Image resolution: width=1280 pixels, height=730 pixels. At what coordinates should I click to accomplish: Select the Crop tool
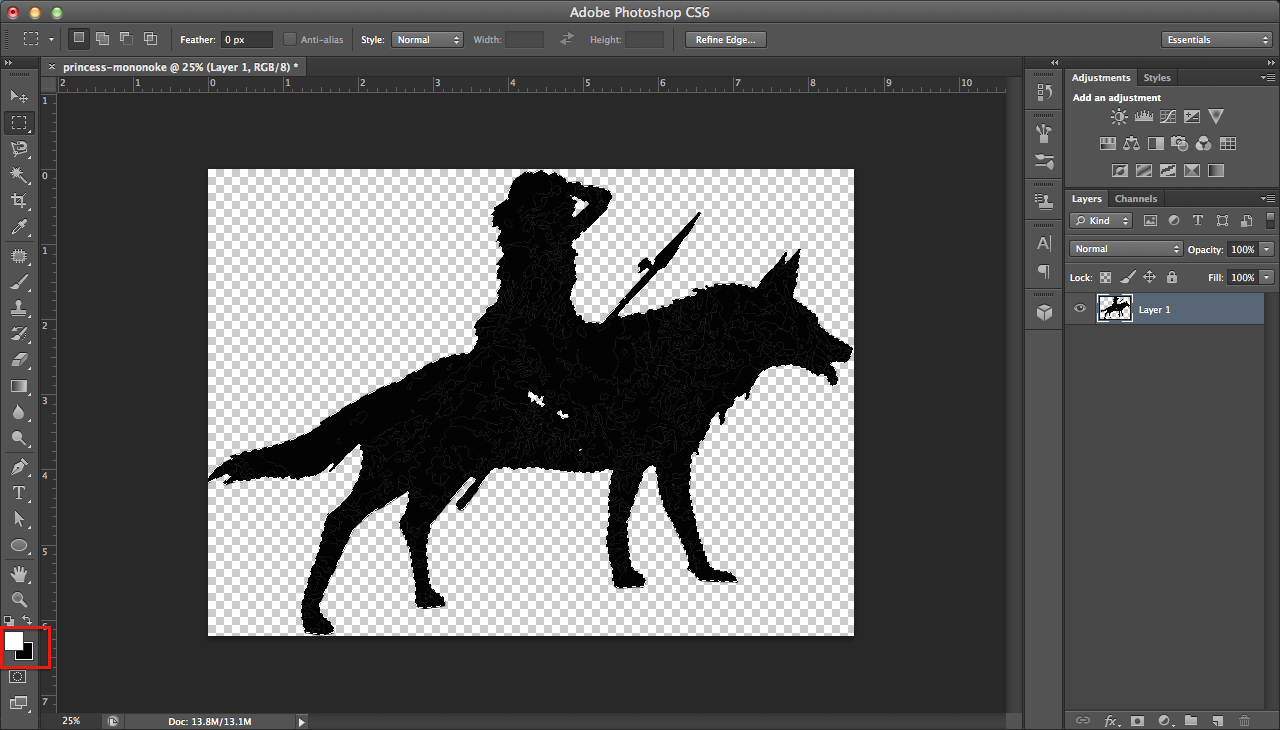[19, 202]
